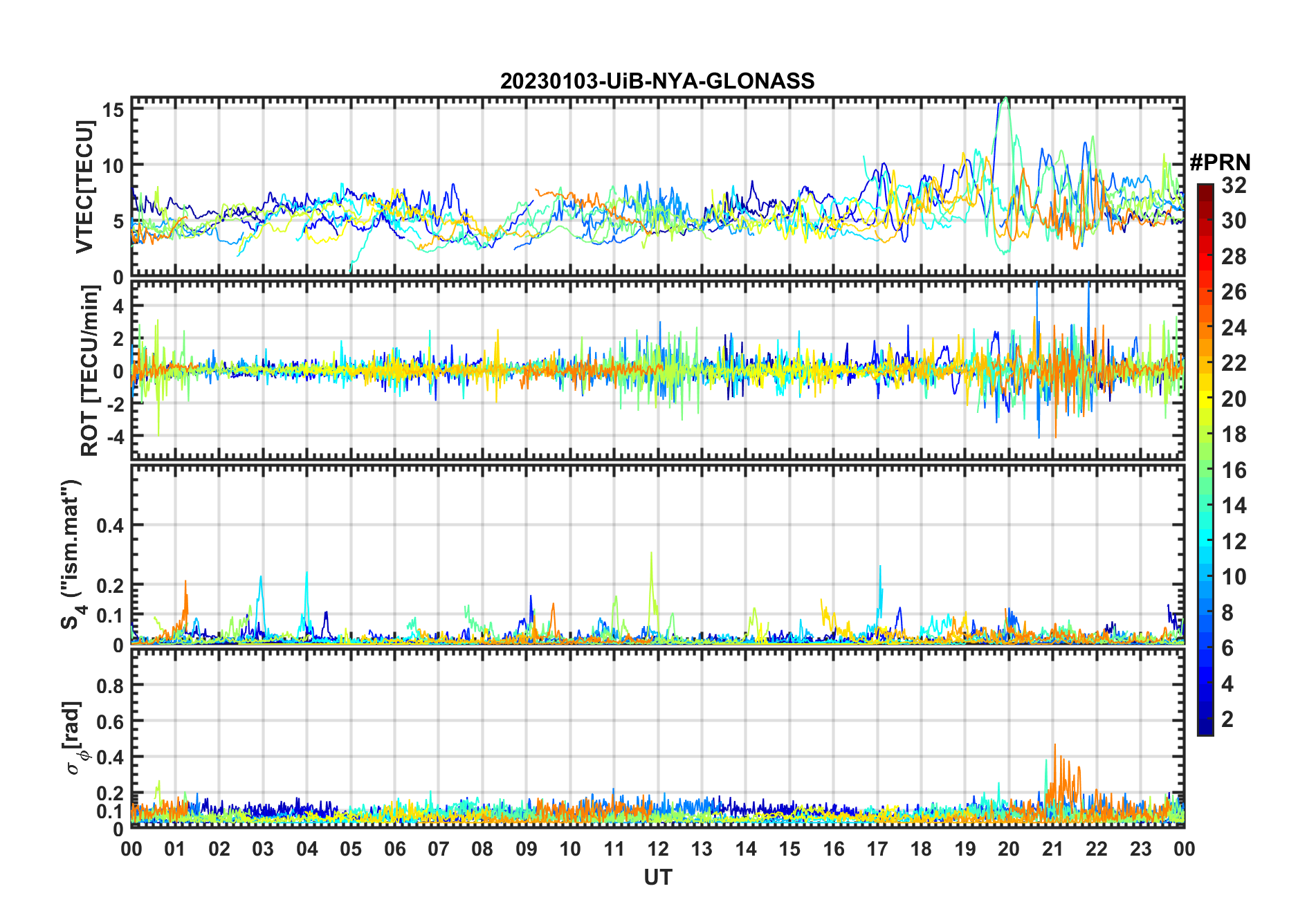Screen dimensions: 1316x920
Task: Click colorbar tick label 12
Action: (1234, 542)
